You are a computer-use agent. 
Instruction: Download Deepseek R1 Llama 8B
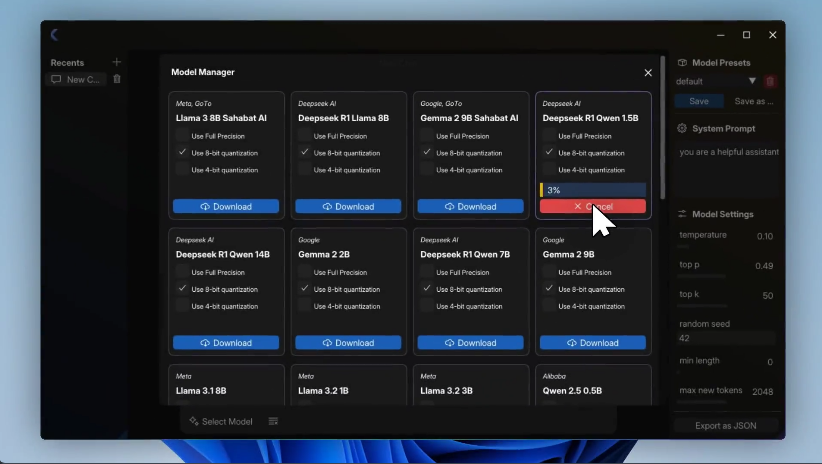pyautogui.click(x=348, y=207)
